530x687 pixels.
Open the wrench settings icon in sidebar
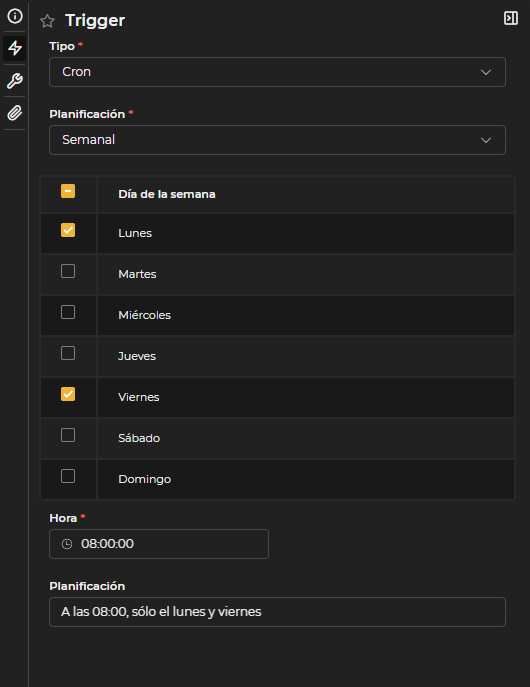[x=15, y=81]
